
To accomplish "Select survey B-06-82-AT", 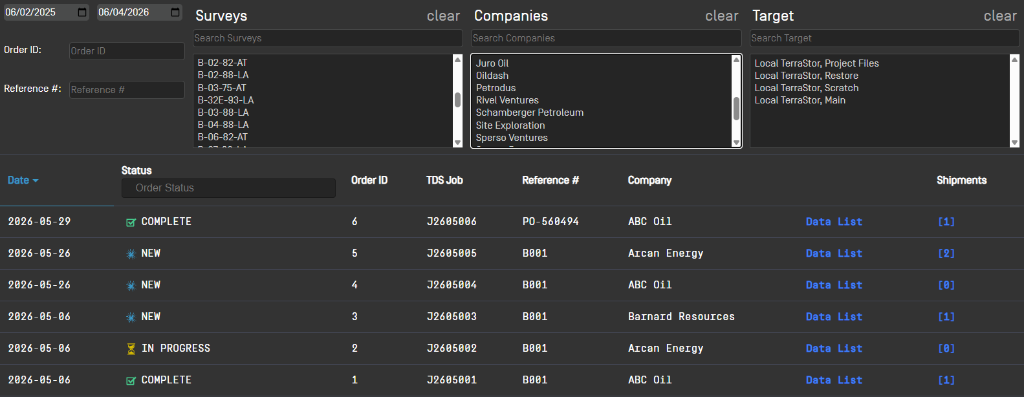I will coord(222,137).
